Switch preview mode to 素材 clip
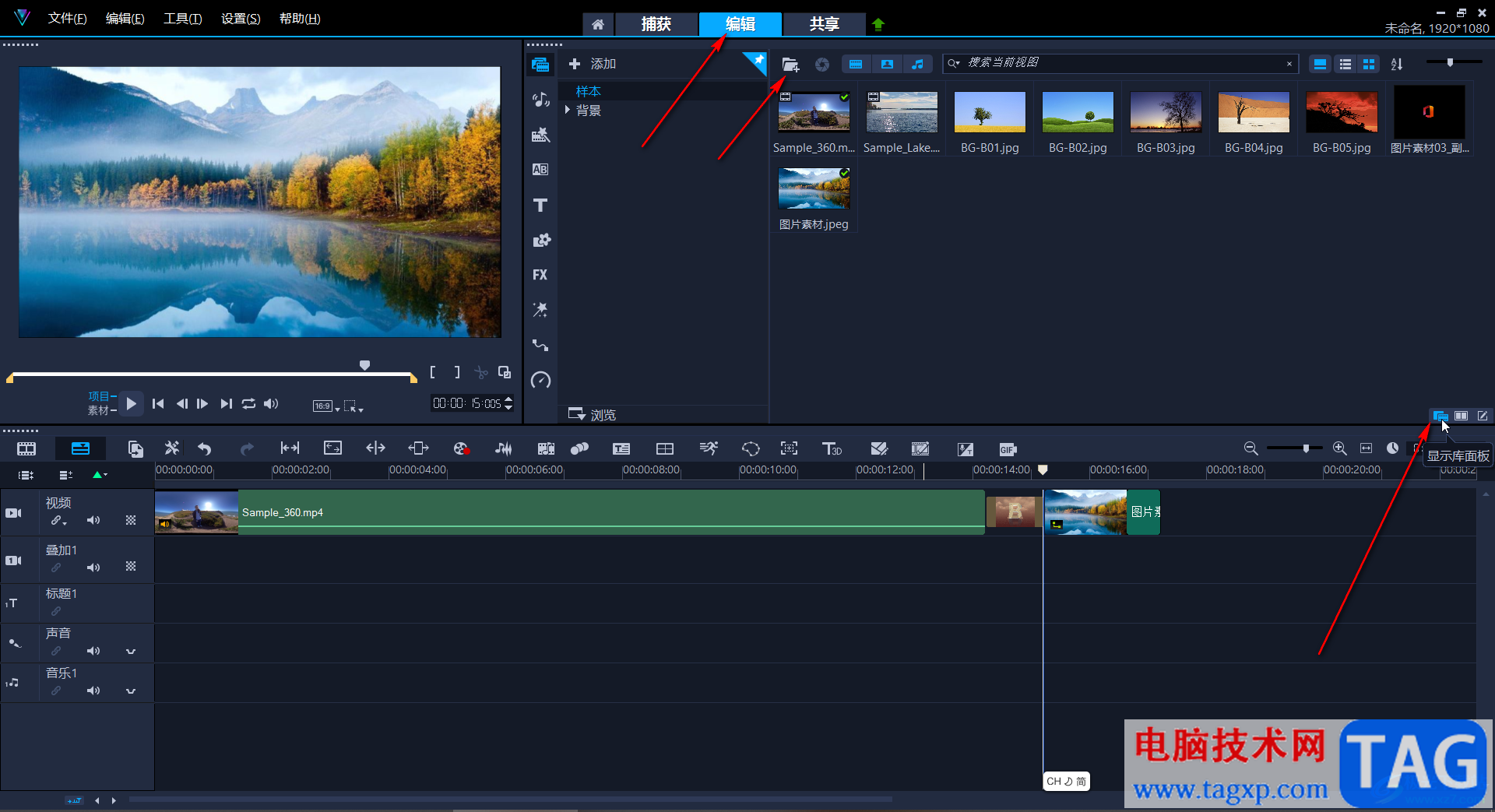This screenshot has width=1495, height=812. click(98, 410)
